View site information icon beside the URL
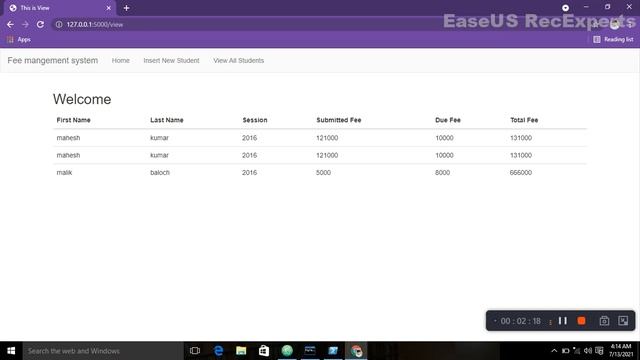640x360 pixels. point(59,24)
